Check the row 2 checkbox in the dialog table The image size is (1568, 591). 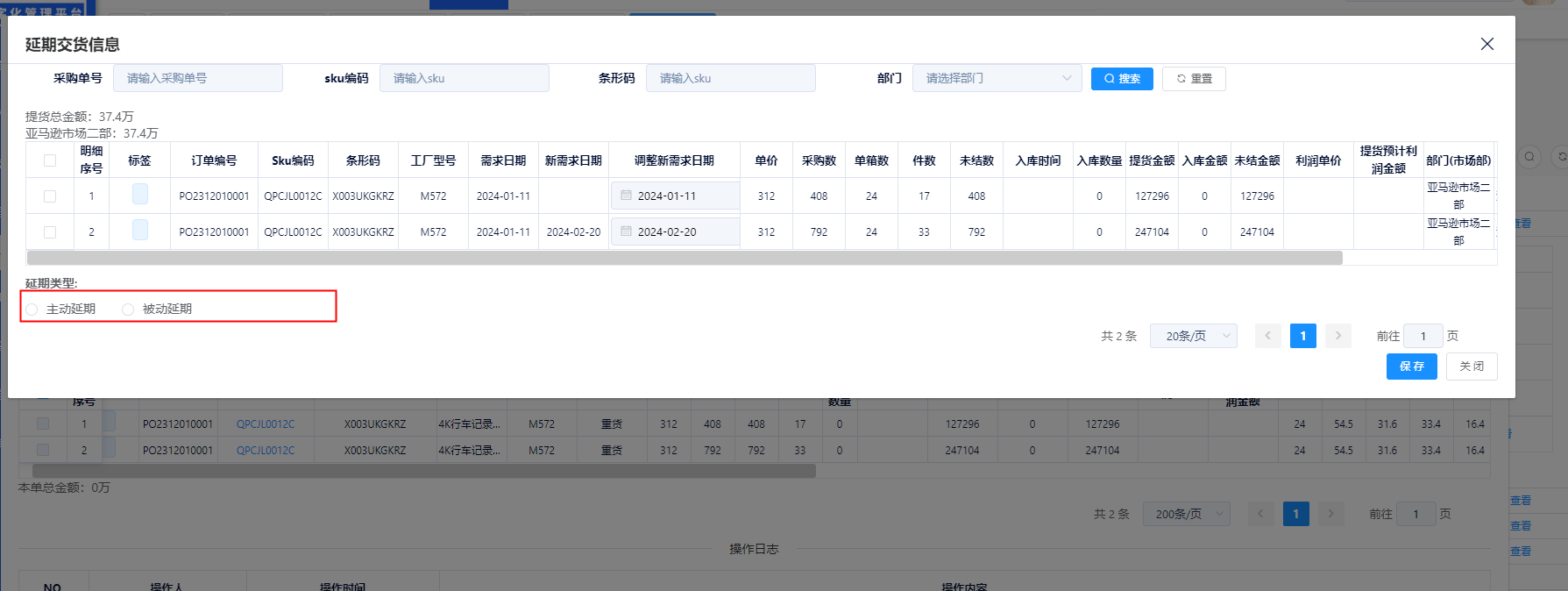click(x=50, y=232)
